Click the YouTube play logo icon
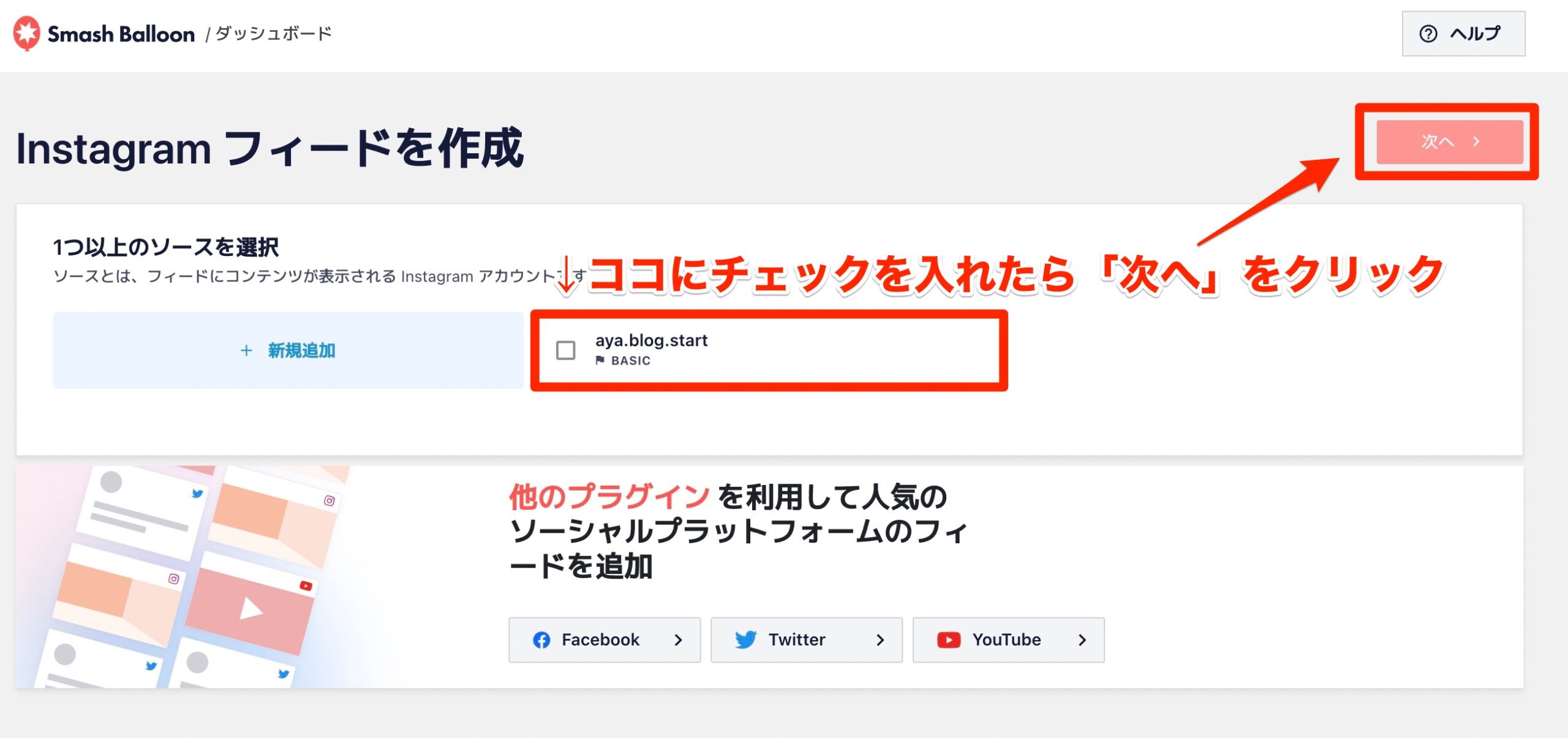The width and height of the screenshot is (1568, 738). click(949, 640)
